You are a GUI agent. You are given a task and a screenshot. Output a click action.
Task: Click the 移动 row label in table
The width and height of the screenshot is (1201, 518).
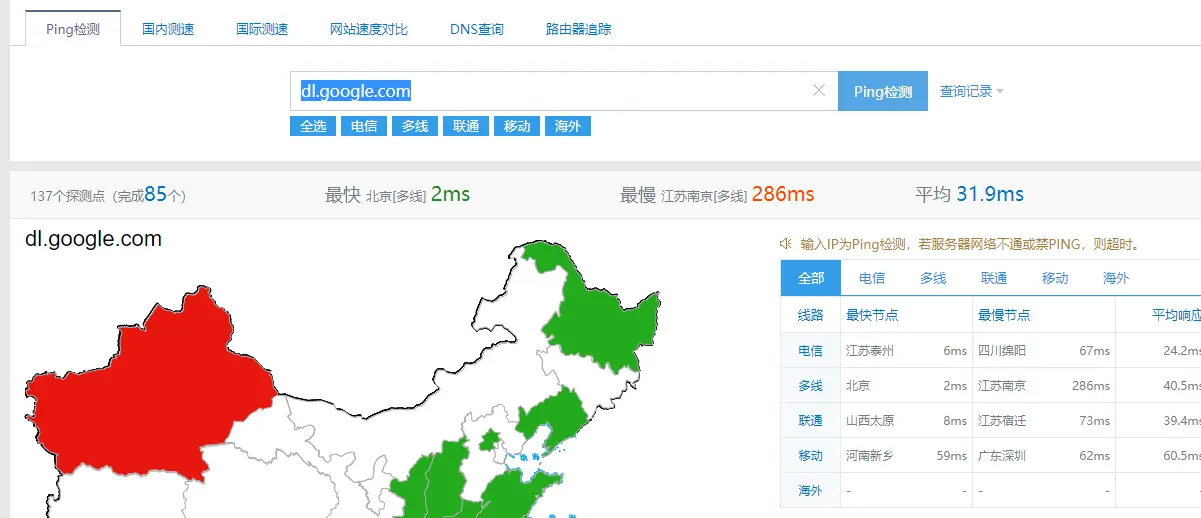[811, 455]
